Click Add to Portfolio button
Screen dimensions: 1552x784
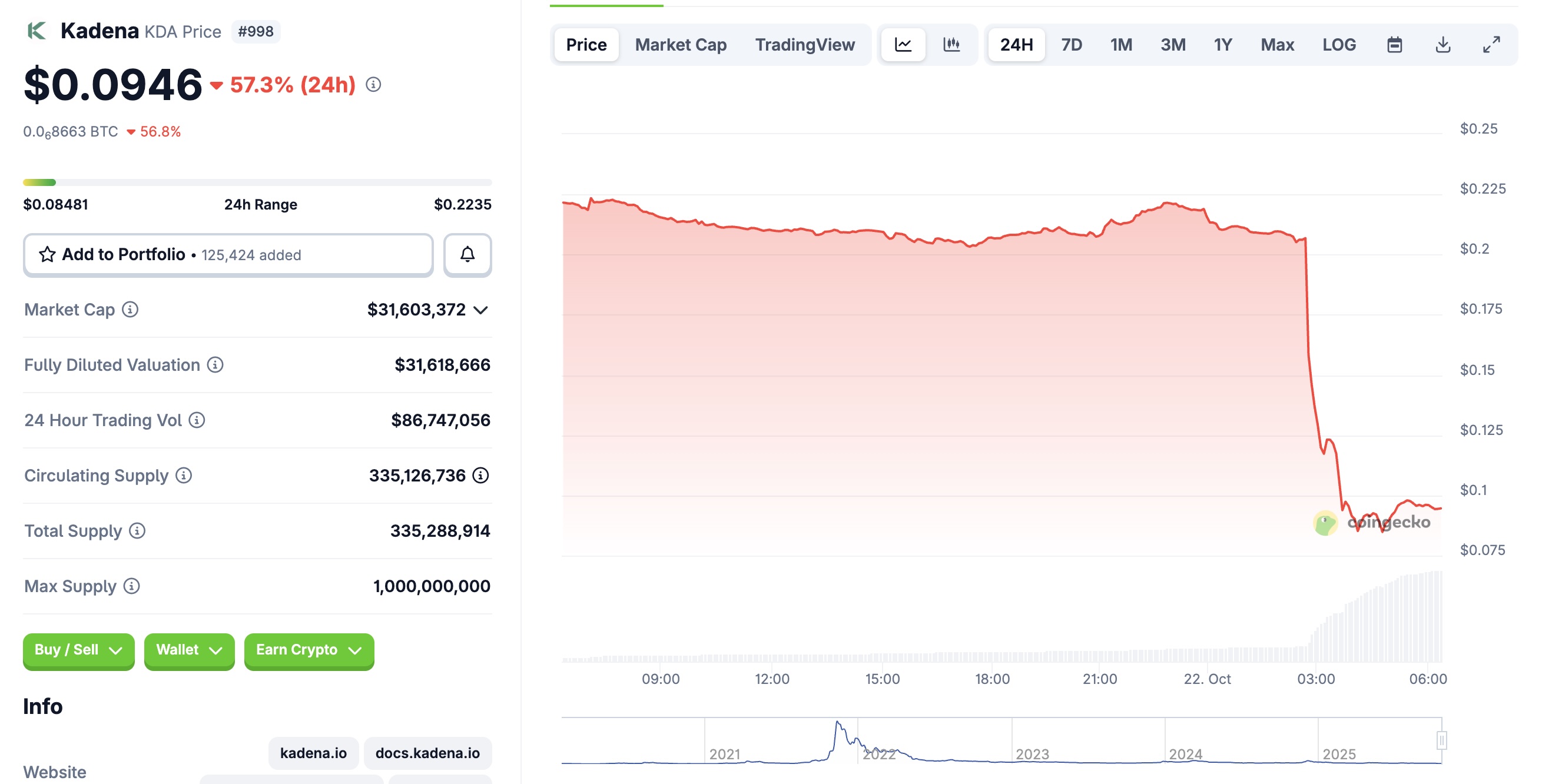(228, 255)
